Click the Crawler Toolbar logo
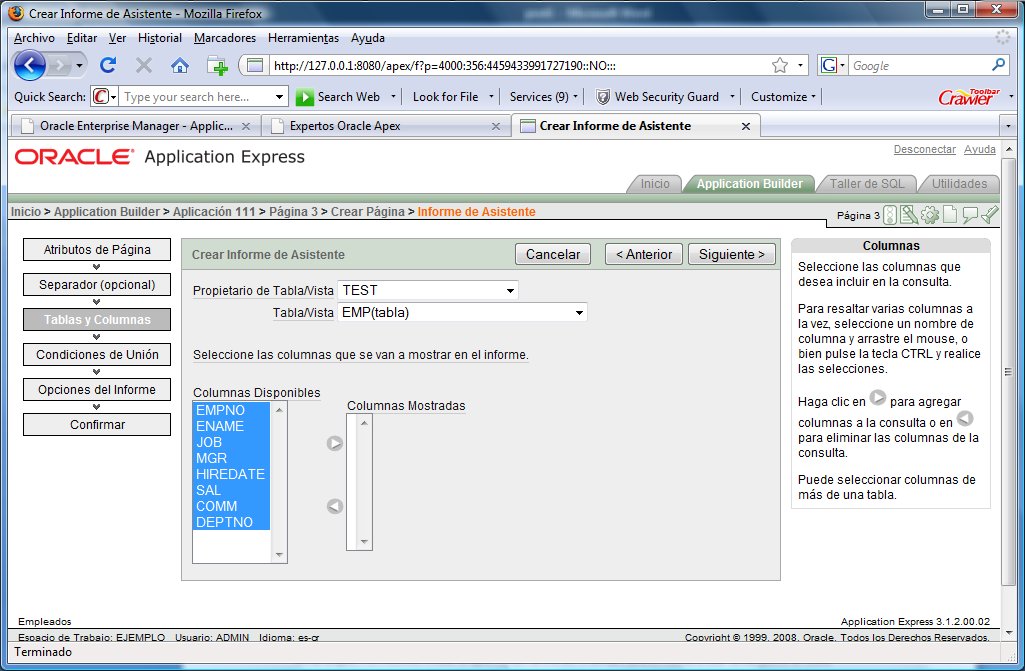Screen dimensions: 1025x671 click(969, 97)
